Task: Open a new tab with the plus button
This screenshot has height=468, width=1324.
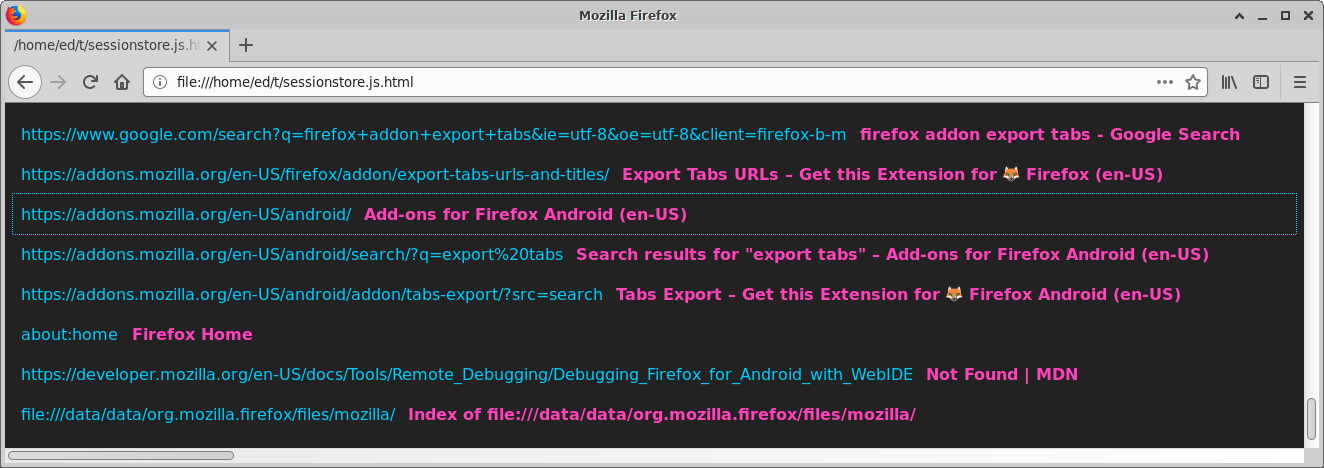Action: click(x=246, y=45)
